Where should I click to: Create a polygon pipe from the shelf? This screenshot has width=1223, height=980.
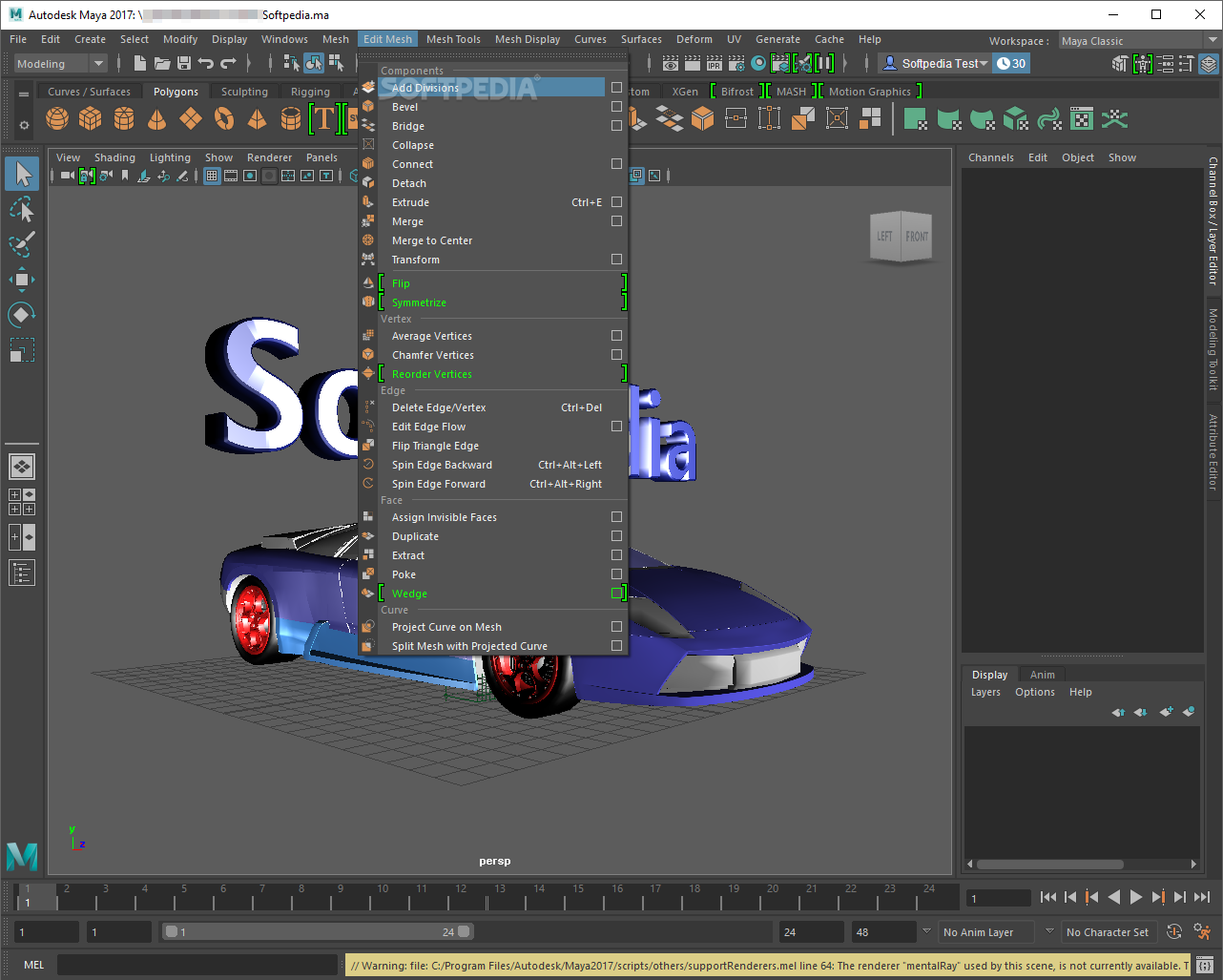click(291, 119)
